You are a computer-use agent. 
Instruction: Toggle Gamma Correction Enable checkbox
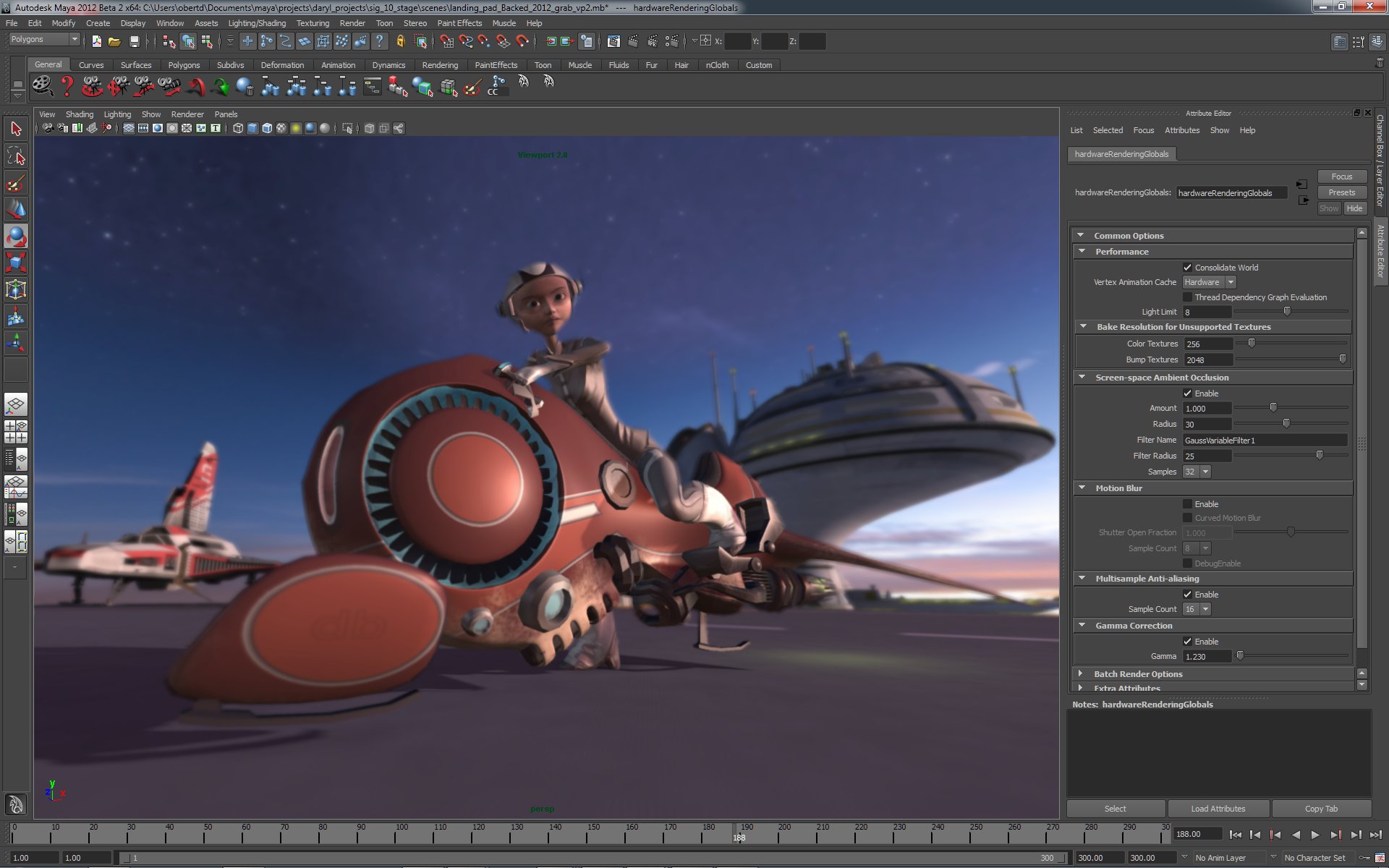1188,641
